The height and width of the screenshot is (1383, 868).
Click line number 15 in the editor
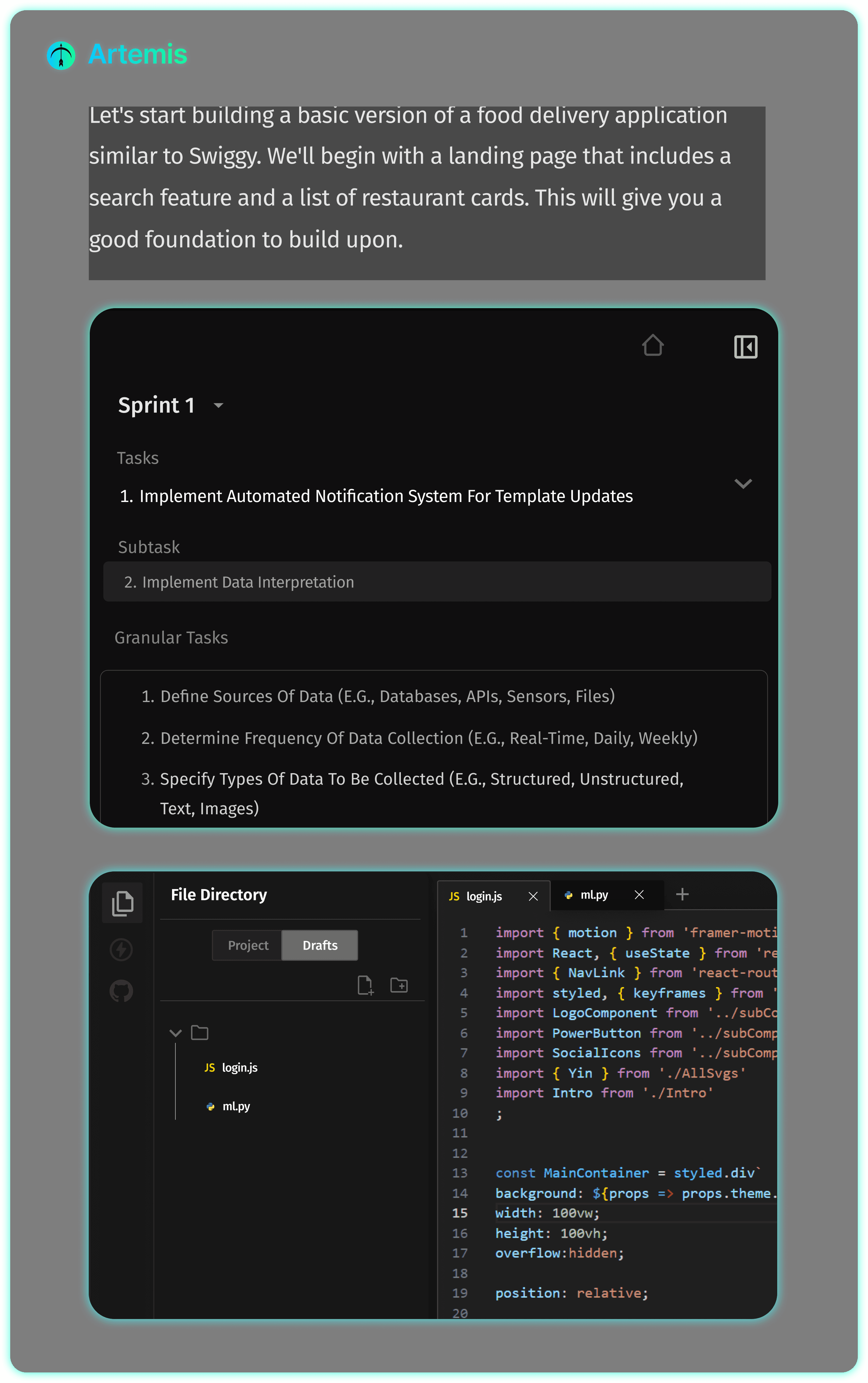[460, 1213]
